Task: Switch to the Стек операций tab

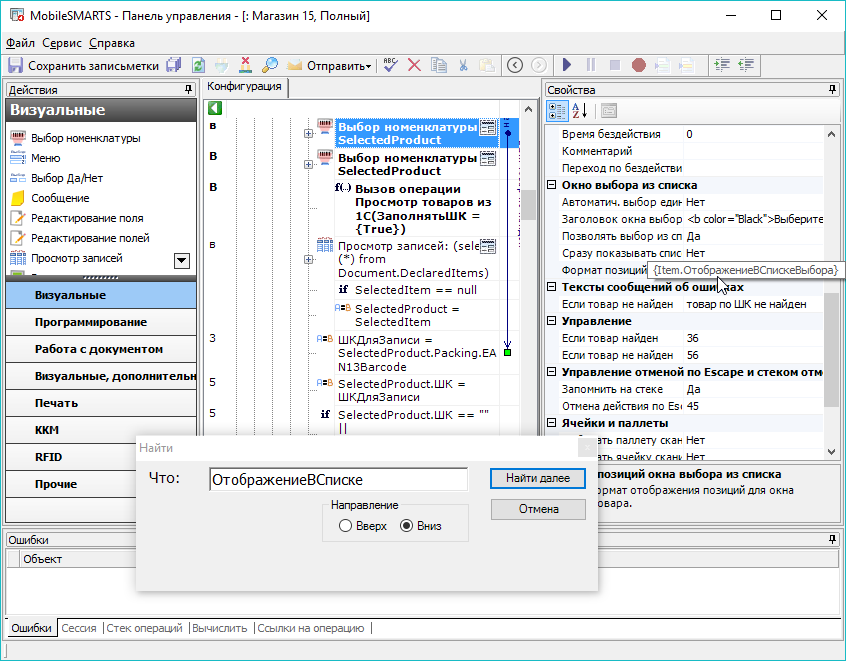Action: 144,628
